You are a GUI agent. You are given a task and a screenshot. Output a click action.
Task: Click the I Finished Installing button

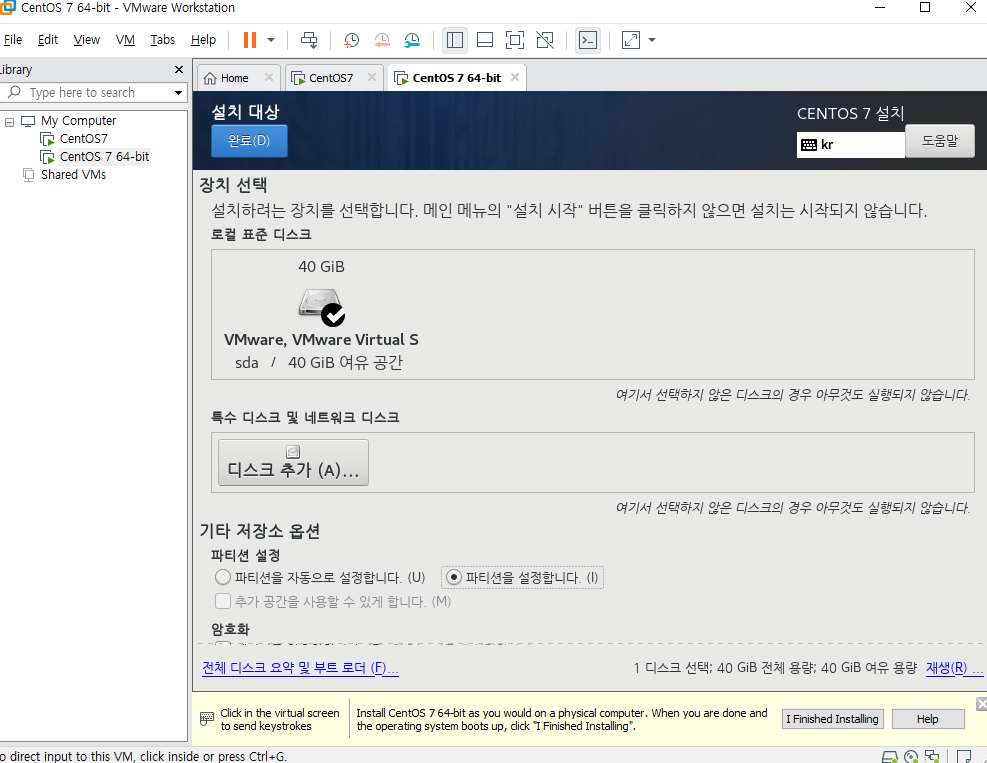[832, 719]
